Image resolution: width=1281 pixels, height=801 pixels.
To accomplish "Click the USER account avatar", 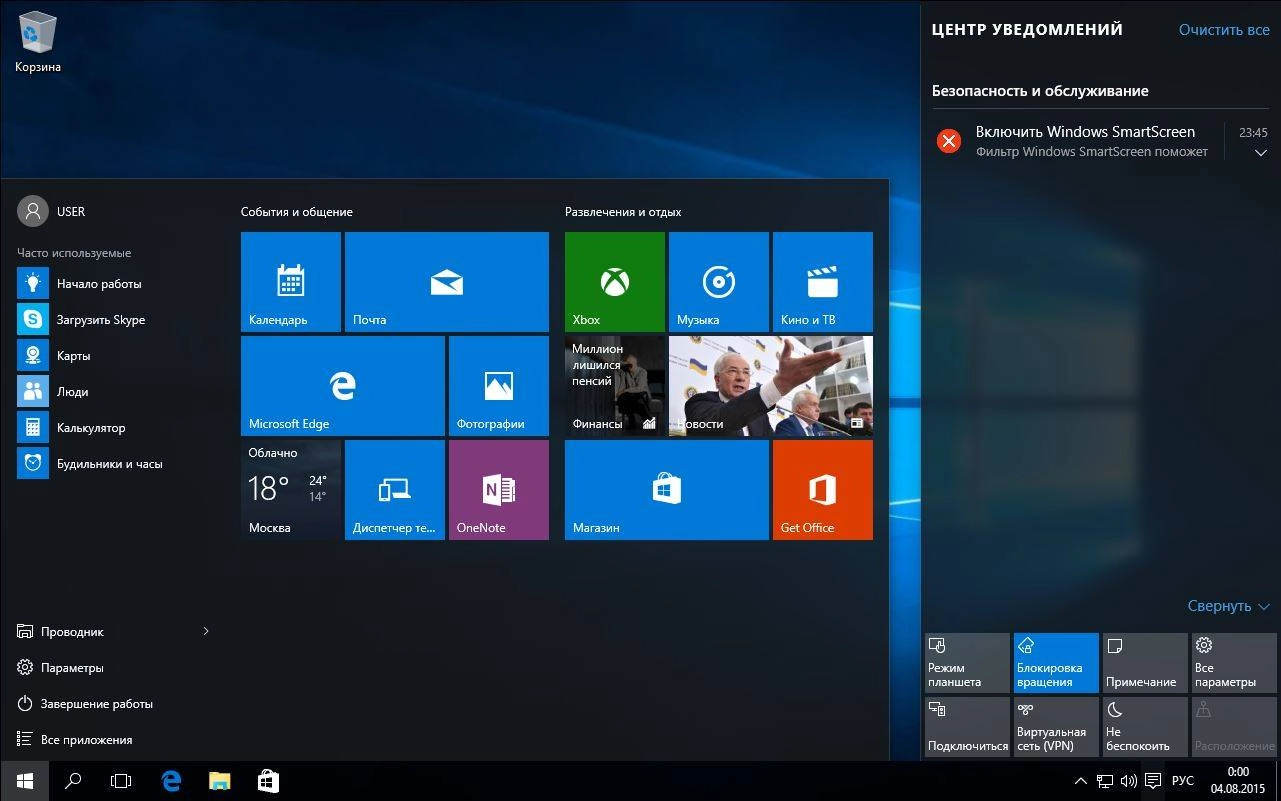I will 33,211.
